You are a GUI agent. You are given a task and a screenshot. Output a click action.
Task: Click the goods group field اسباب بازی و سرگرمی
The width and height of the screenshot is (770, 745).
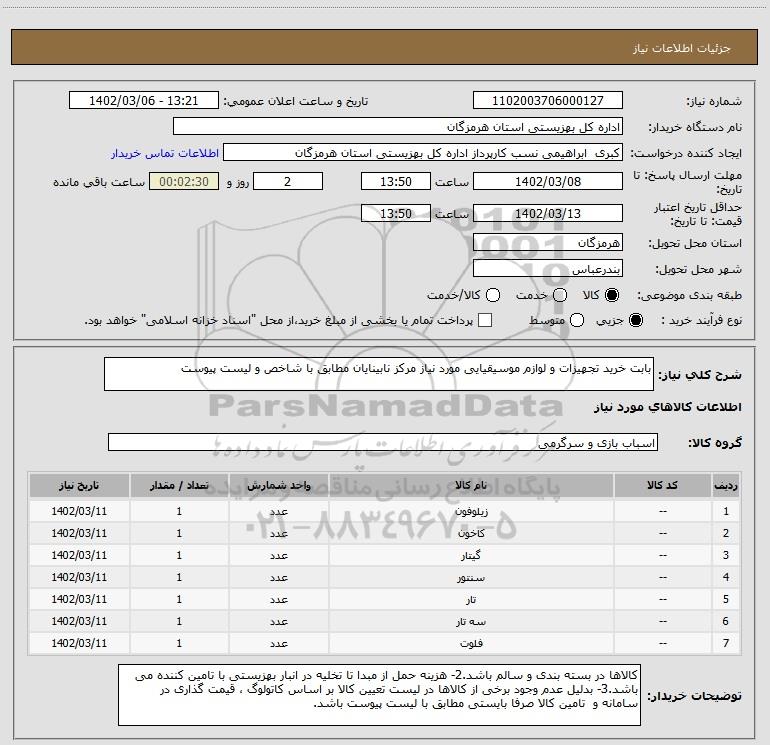pyautogui.click(x=383, y=442)
